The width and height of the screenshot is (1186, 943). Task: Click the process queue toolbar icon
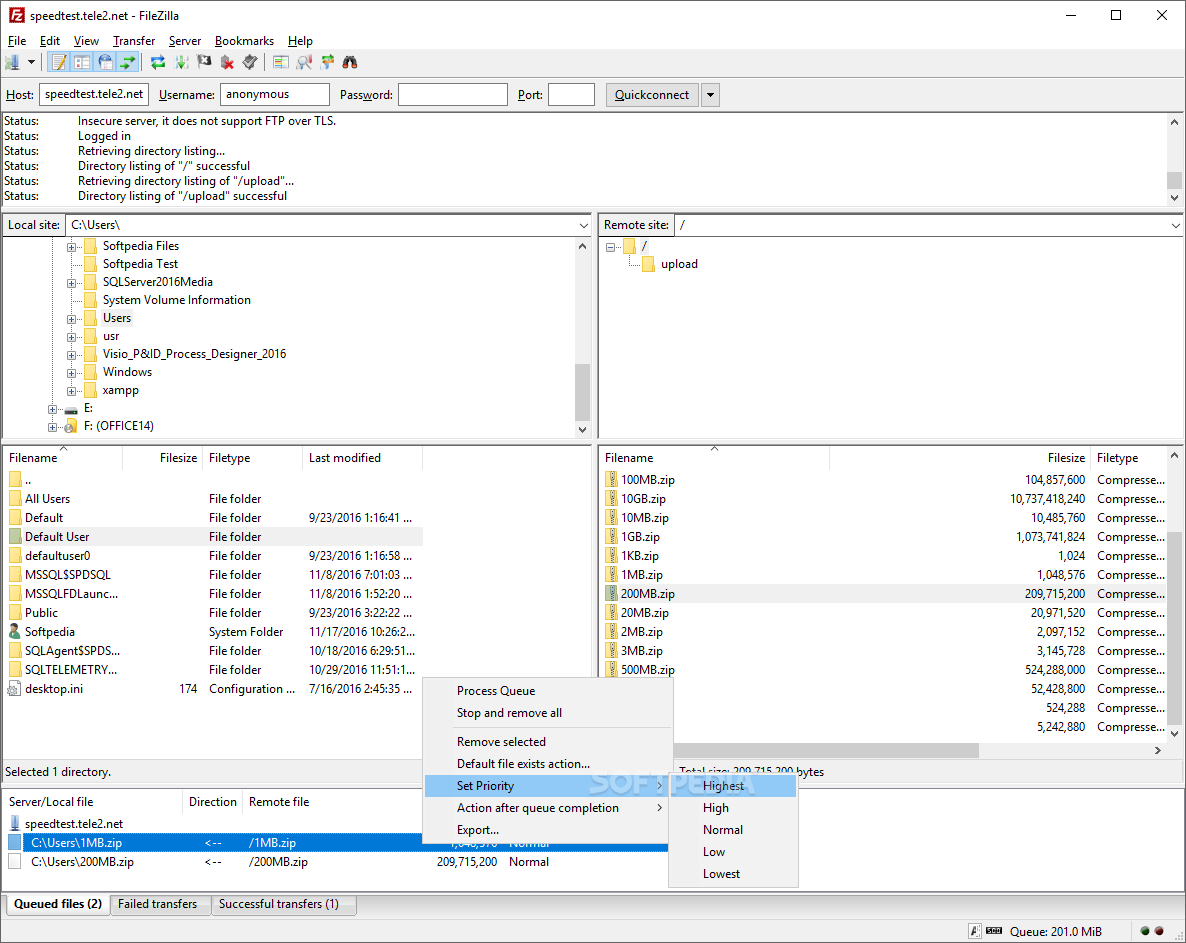[181, 62]
